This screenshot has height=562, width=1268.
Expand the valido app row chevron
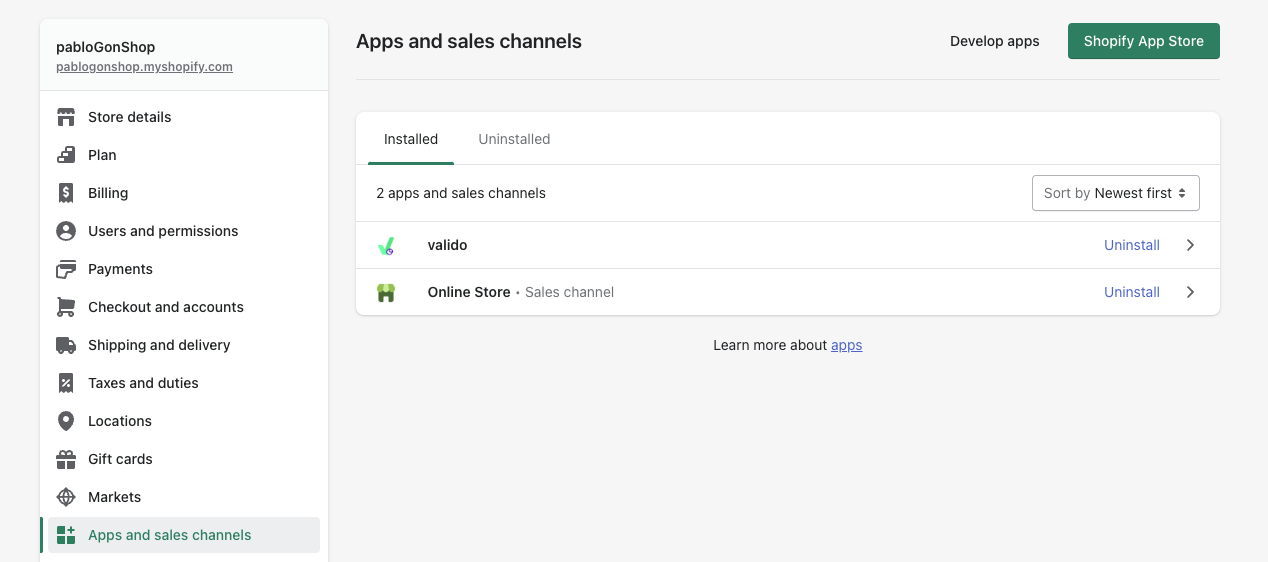click(1190, 245)
